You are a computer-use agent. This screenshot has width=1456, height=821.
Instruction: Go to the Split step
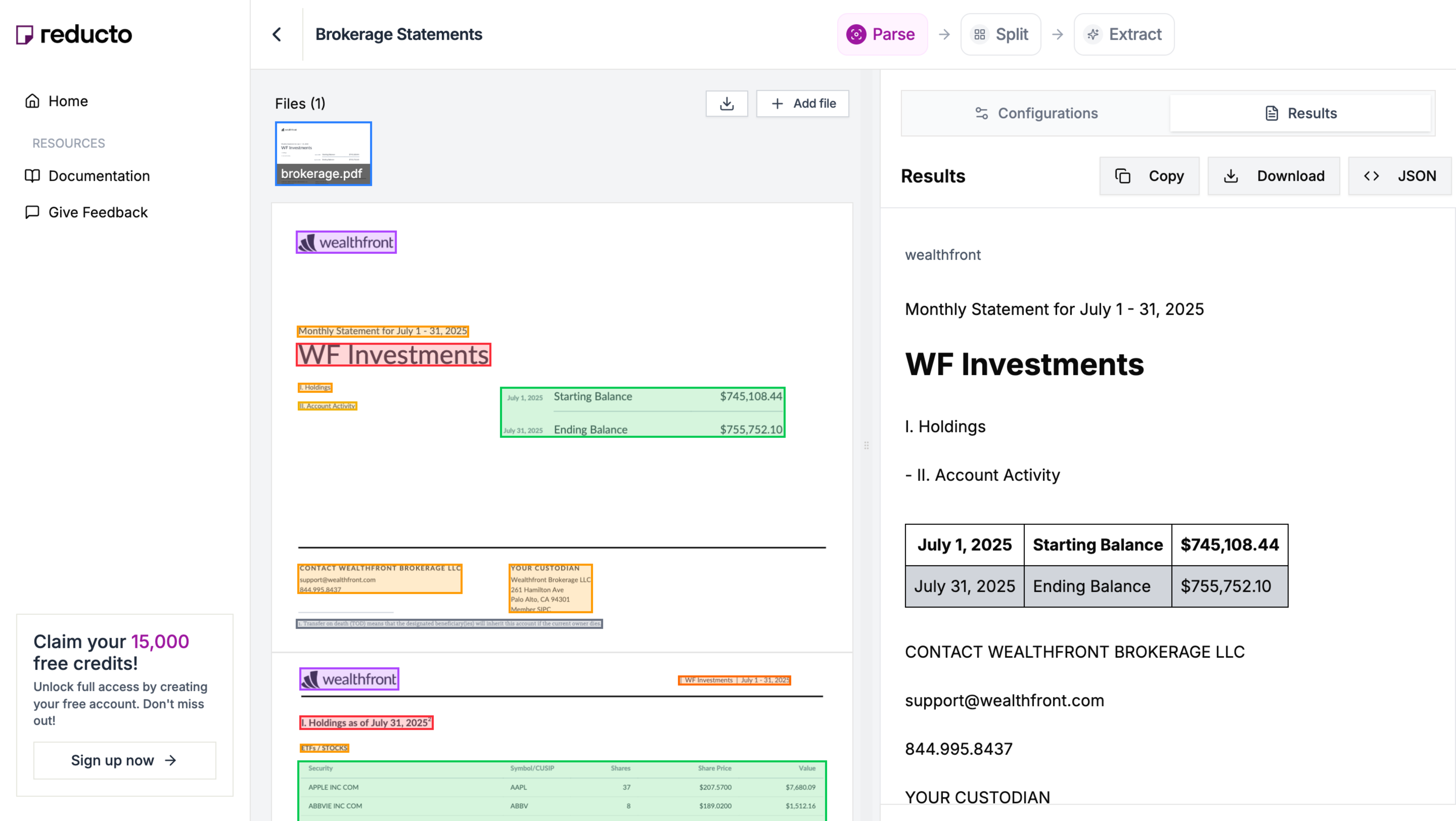click(1000, 34)
